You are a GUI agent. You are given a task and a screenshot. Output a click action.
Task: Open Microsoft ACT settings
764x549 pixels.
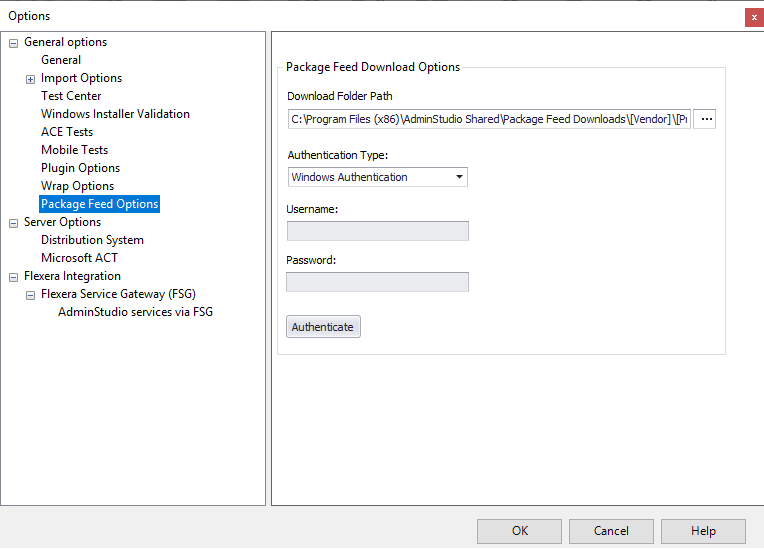click(79, 258)
